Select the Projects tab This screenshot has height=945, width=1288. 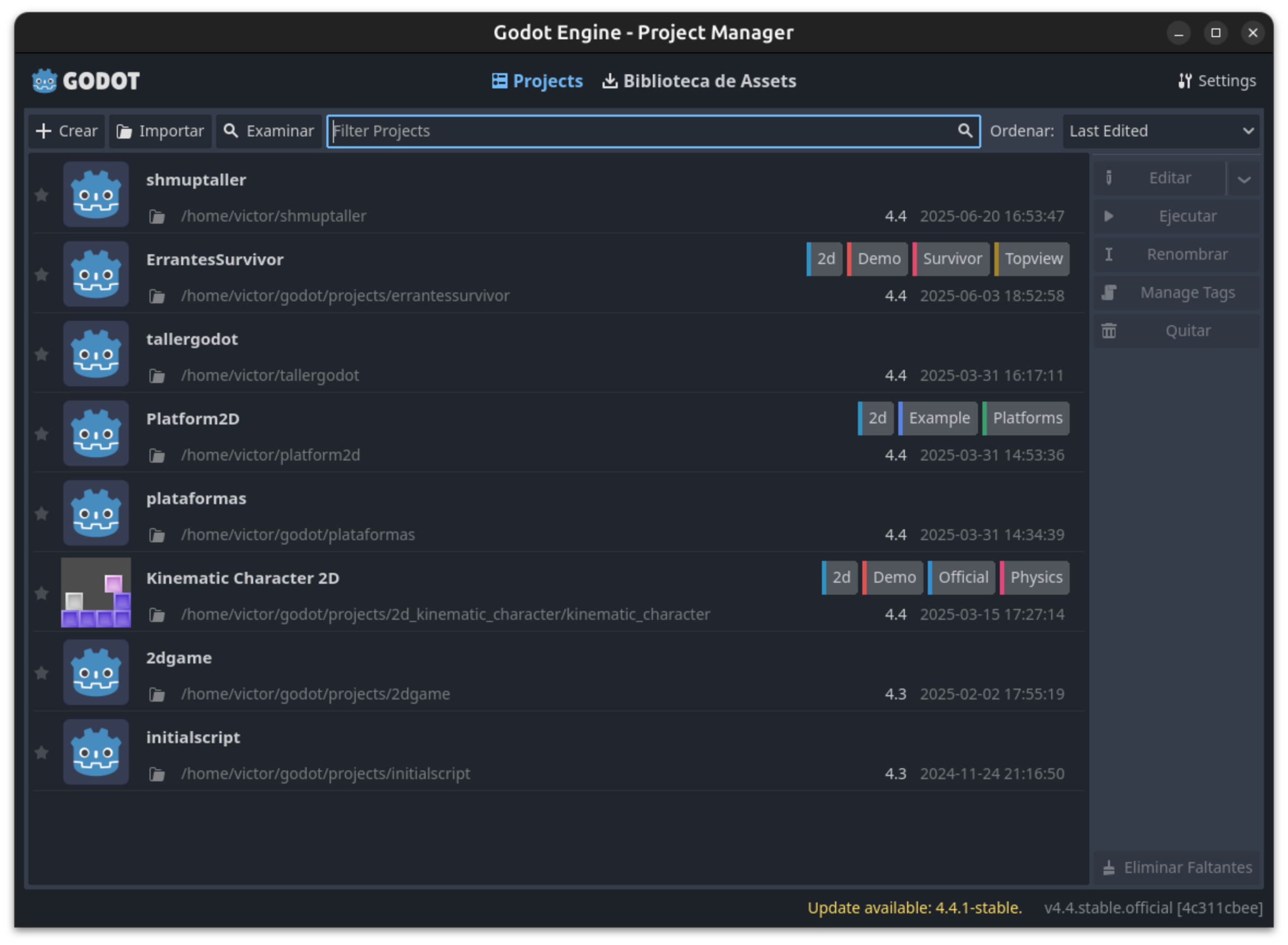click(x=537, y=81)
